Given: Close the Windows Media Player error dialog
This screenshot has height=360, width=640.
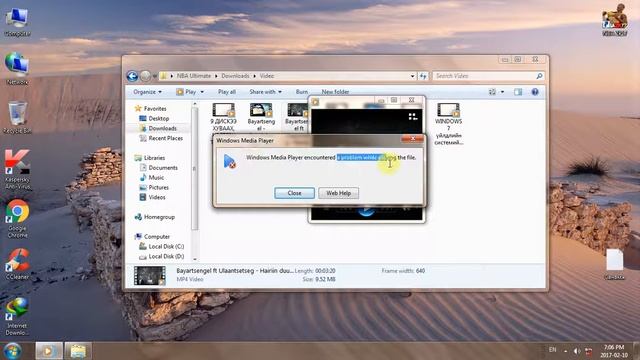Looking at the screenshot, I should (294, 193).
